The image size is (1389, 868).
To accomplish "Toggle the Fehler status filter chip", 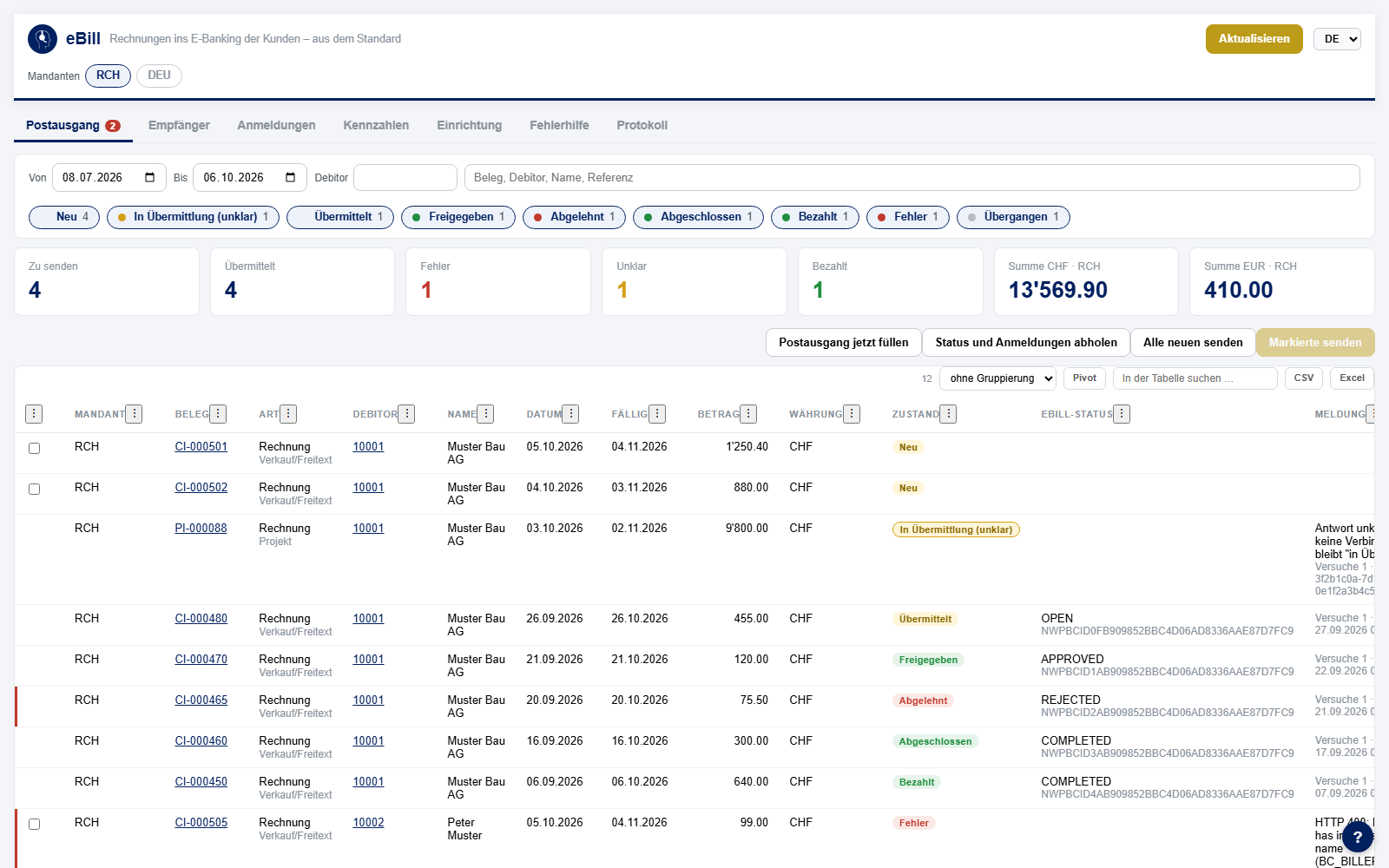I will 908,217.
